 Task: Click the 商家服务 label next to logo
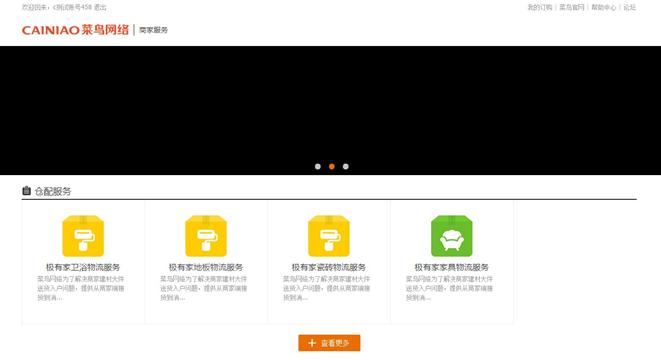pos(153,30)
